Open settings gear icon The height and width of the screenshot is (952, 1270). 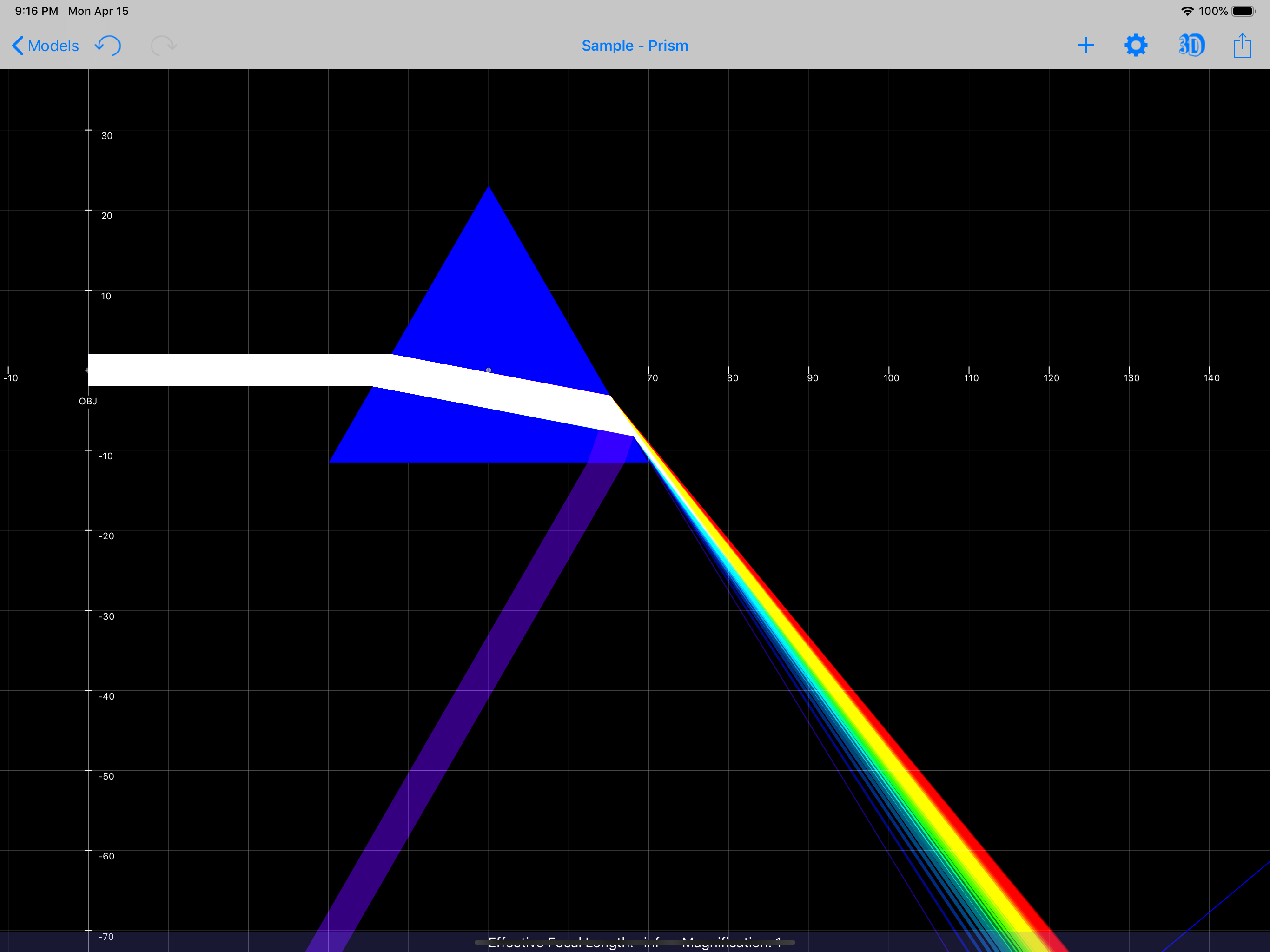1136,46
